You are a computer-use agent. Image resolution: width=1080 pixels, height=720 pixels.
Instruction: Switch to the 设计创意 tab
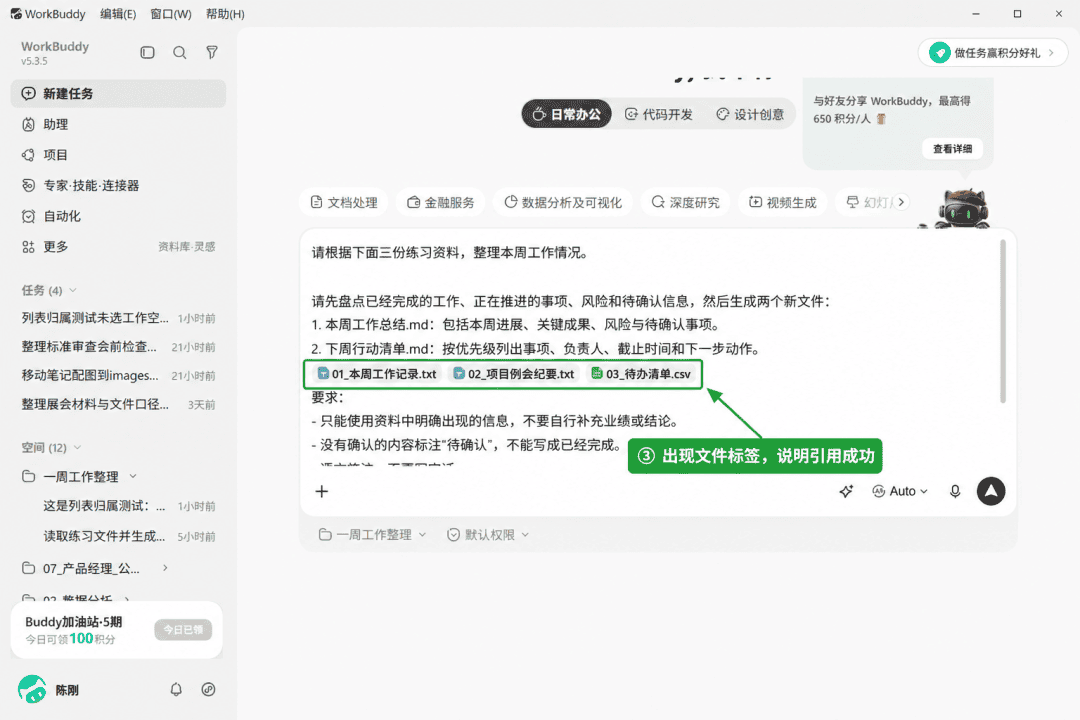(750, 114)
